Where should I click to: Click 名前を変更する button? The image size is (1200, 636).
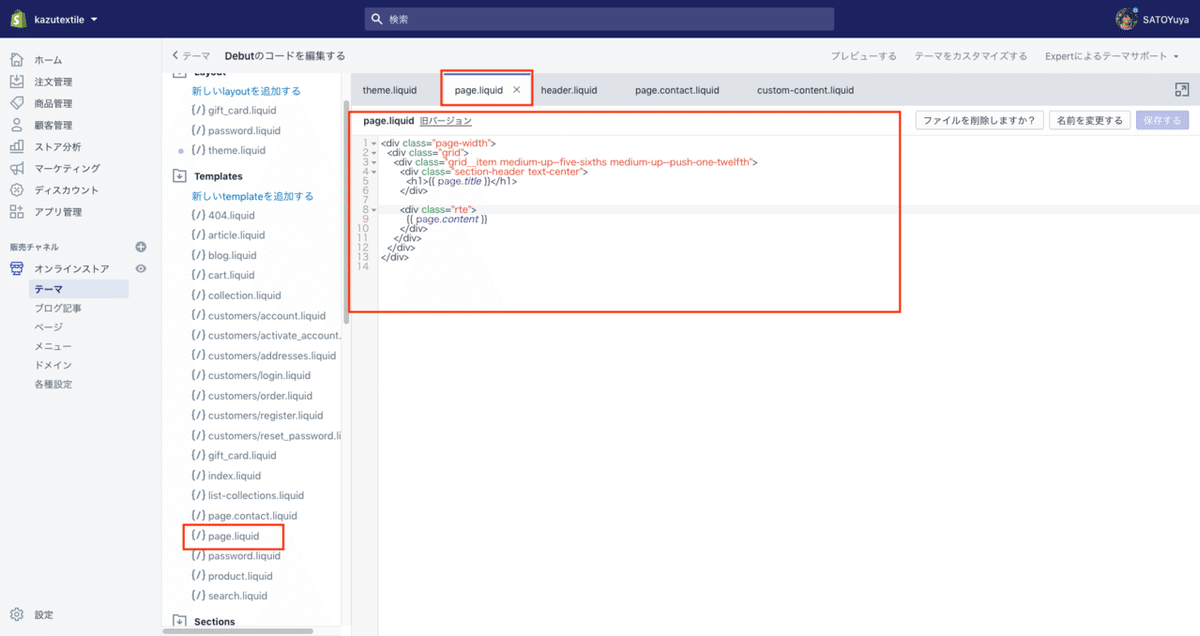pos(1089,120)
